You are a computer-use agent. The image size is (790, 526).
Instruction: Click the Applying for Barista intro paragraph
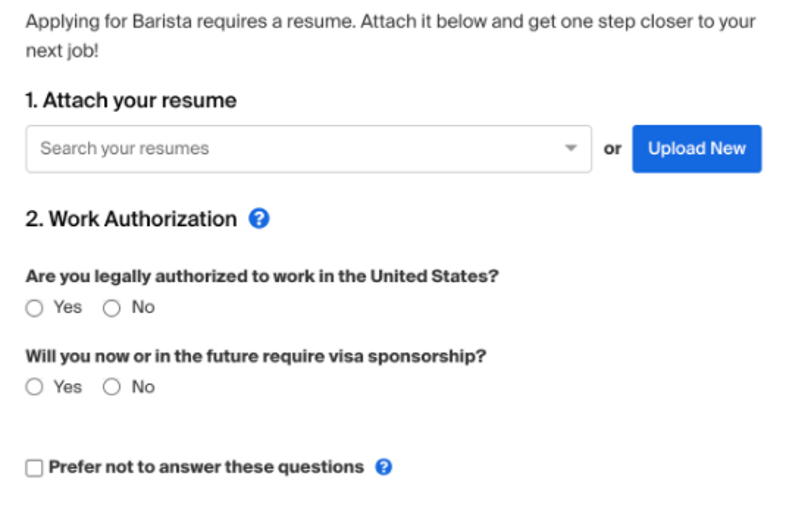390,35
